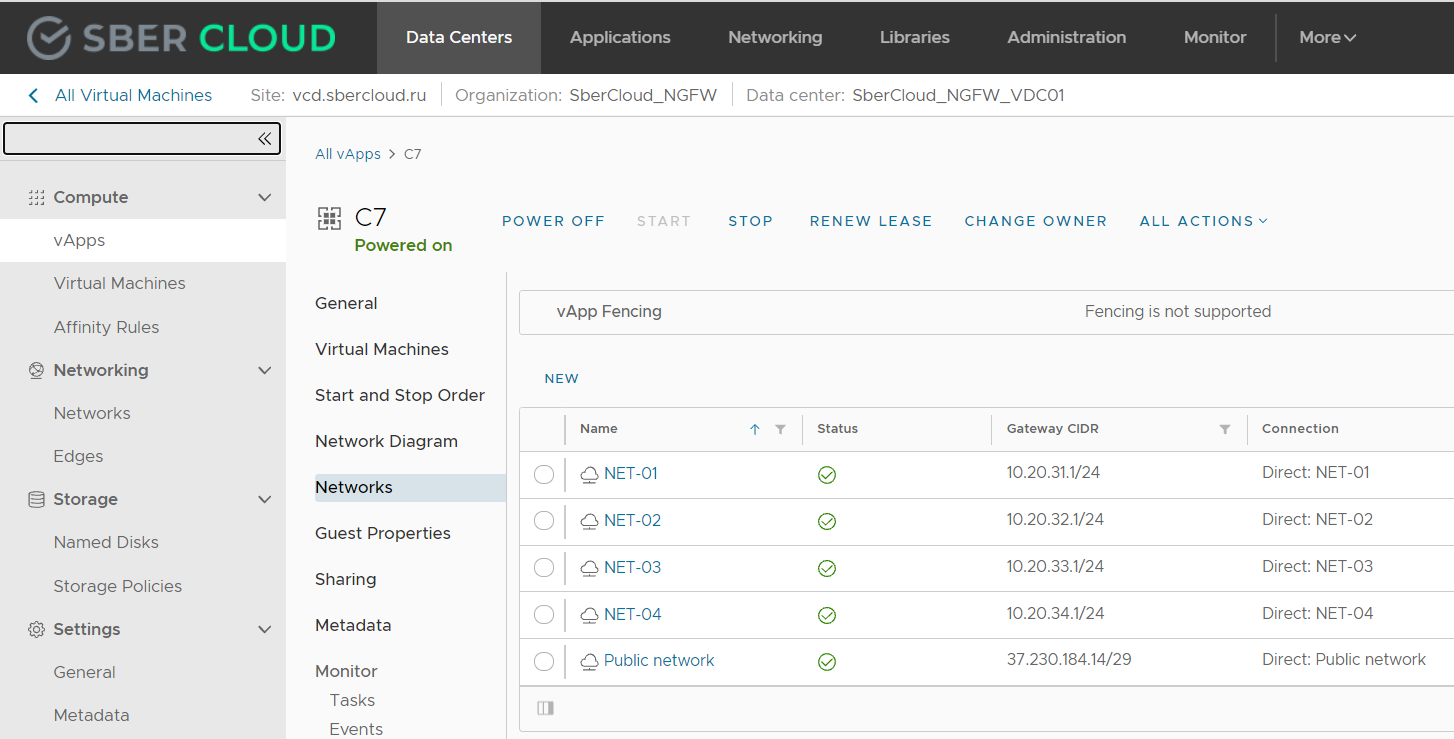Click the green status check for NET-04
1454x739 pixels.
point(827,615)
